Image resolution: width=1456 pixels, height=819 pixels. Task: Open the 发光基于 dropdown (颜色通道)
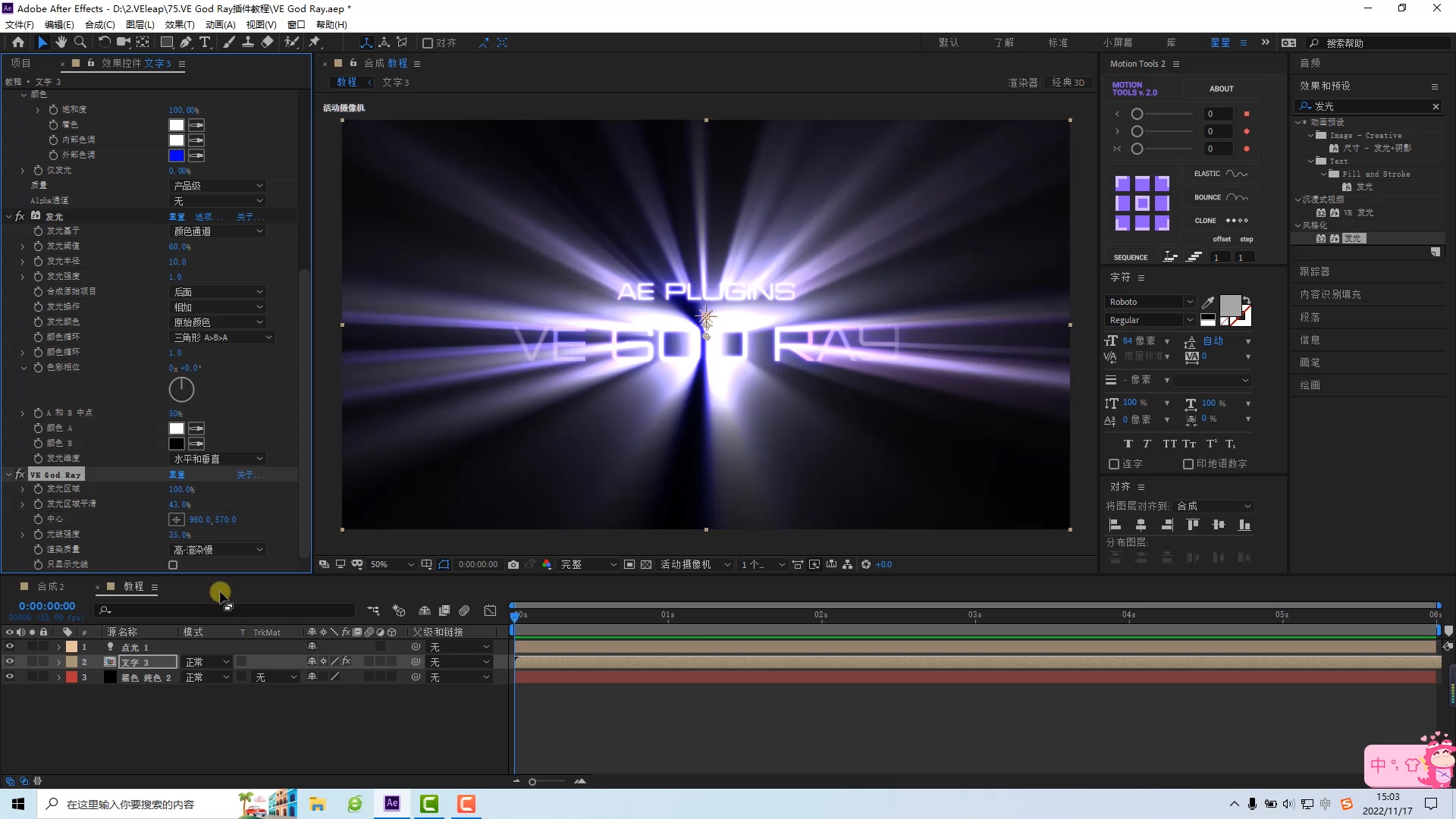pos(218,231)
